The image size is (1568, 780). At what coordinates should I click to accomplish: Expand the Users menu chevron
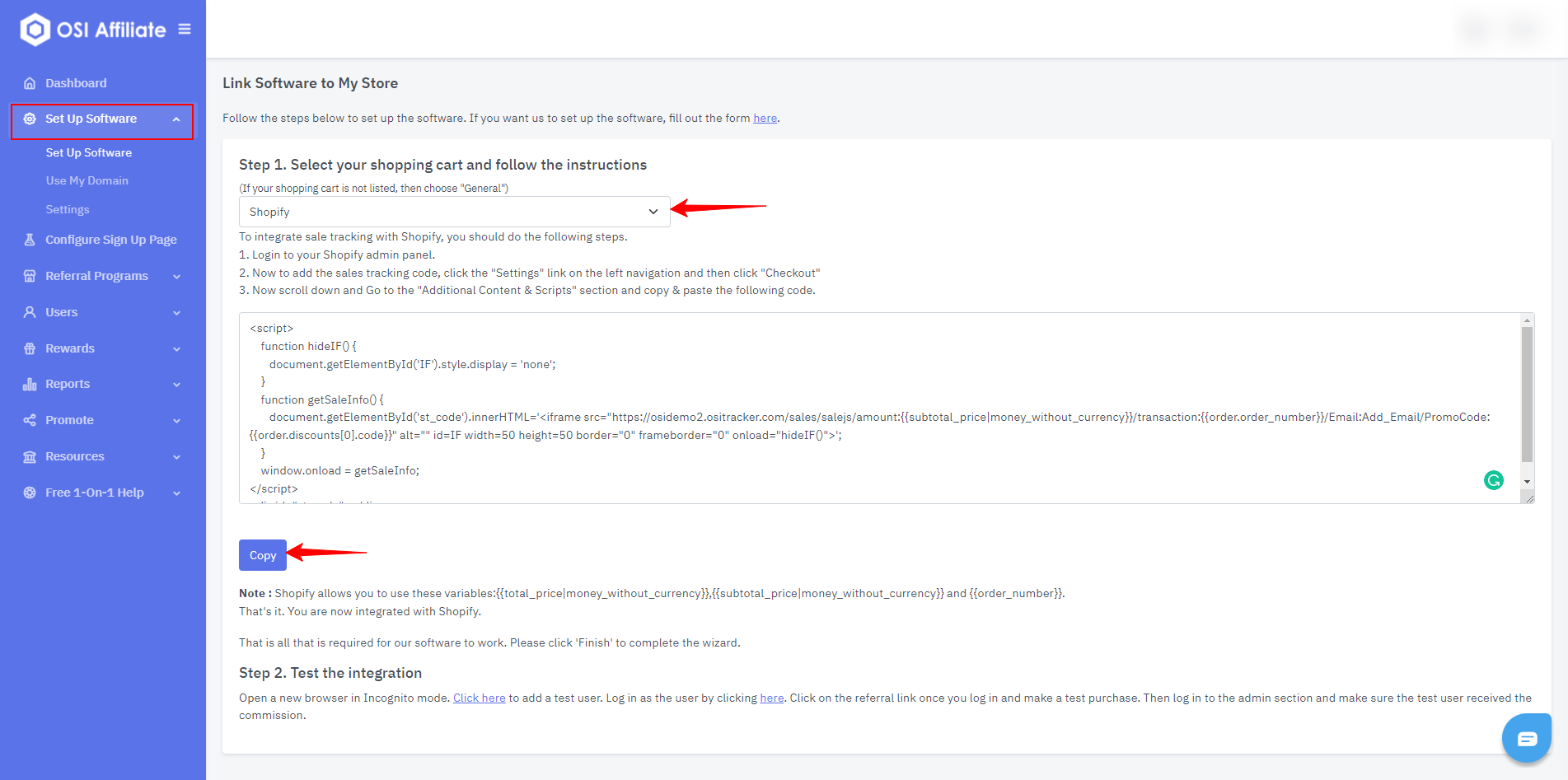[176, 313]
